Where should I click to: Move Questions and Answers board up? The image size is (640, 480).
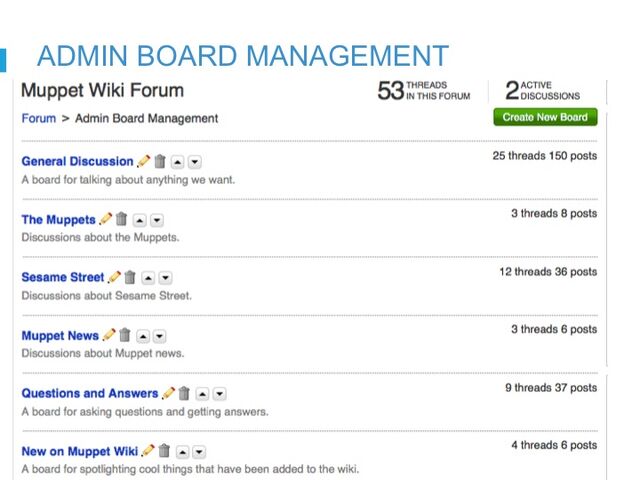point(202,394)
